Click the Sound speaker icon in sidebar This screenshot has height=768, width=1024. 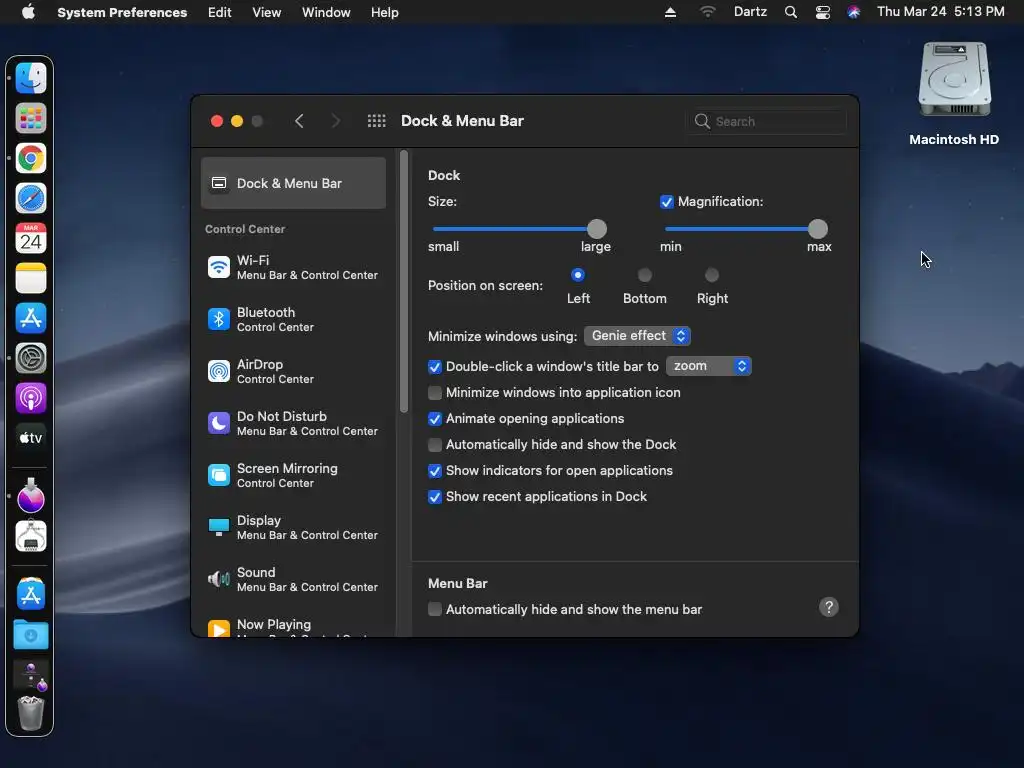(219, 579)
